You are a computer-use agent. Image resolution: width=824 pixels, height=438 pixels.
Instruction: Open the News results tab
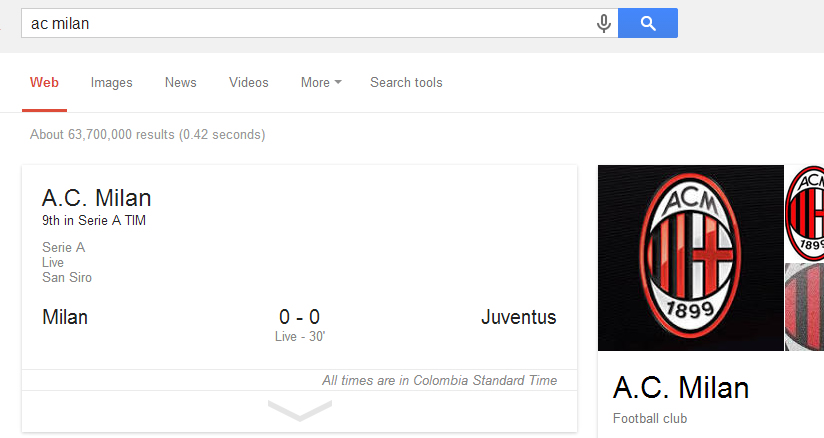tap(180, 83)
